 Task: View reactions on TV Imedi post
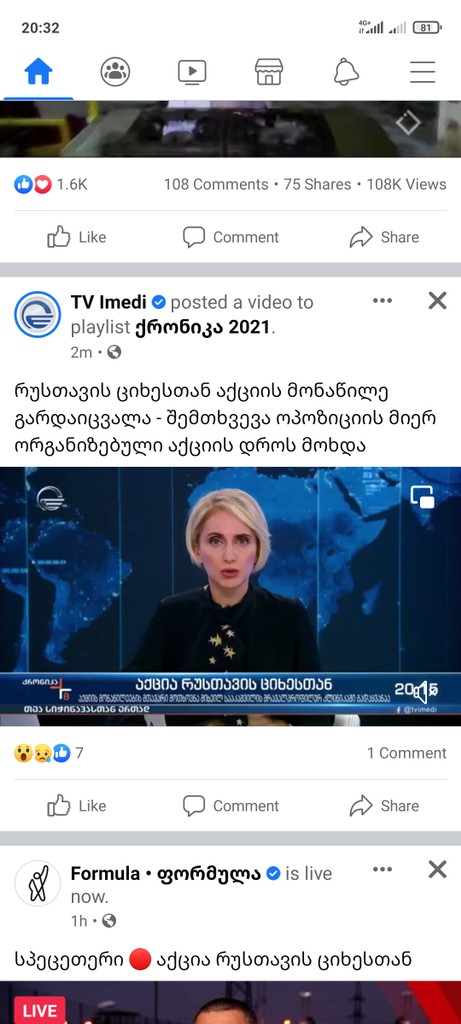(49, 753)
